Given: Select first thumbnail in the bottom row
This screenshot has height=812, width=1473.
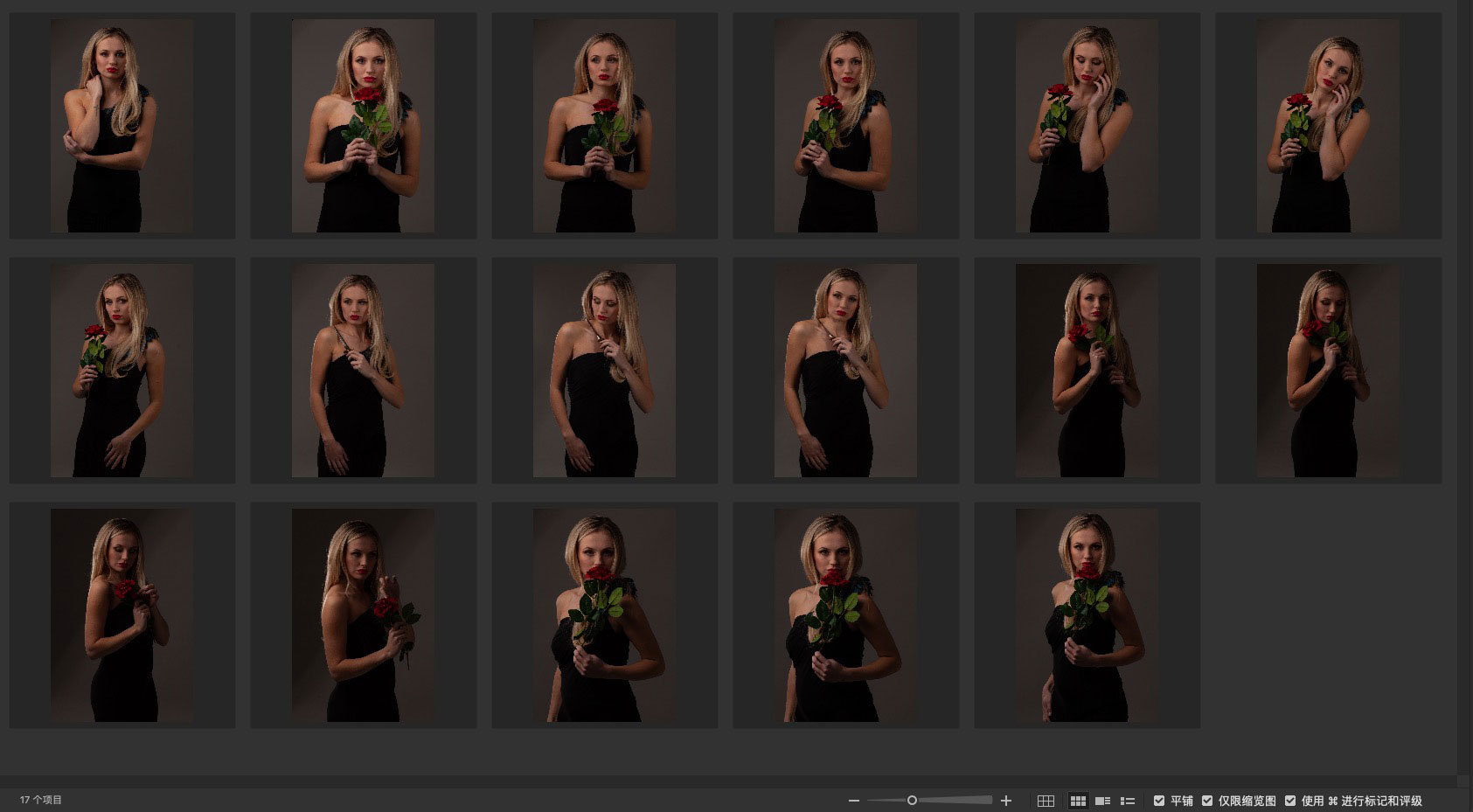Looking at the screenshot, I should pos(122,615).
